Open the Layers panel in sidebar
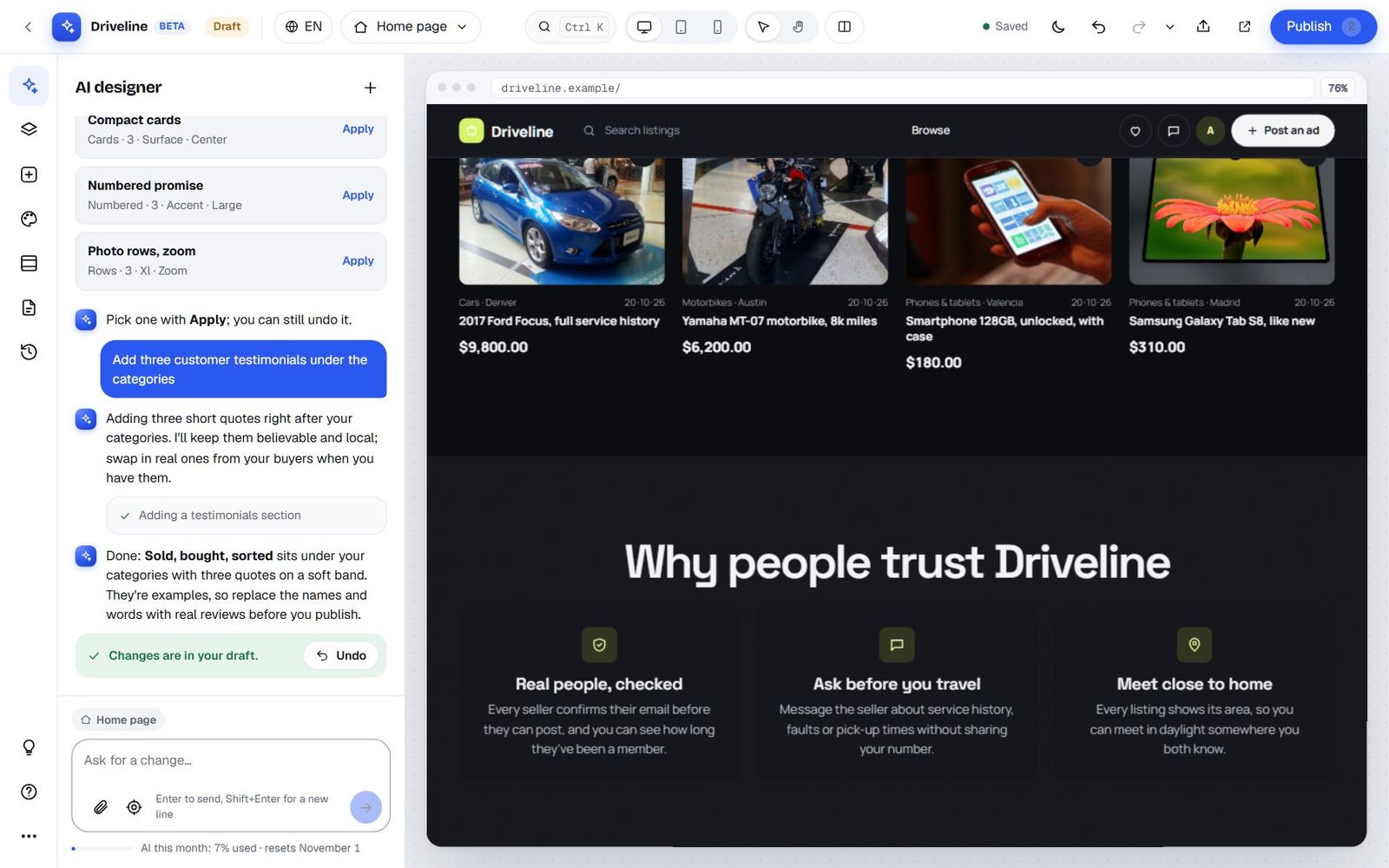Viewport: 1389px width, 868px height. click(x=29, y=129)
